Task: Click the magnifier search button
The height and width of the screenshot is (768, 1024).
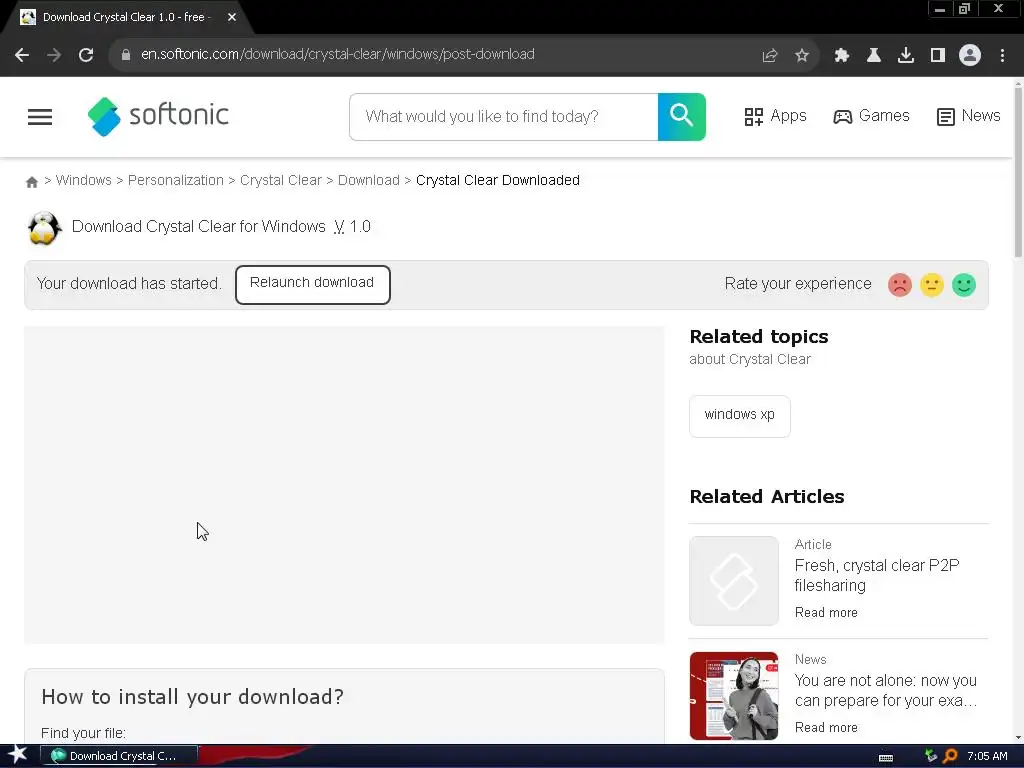Action: pos(681,117)
